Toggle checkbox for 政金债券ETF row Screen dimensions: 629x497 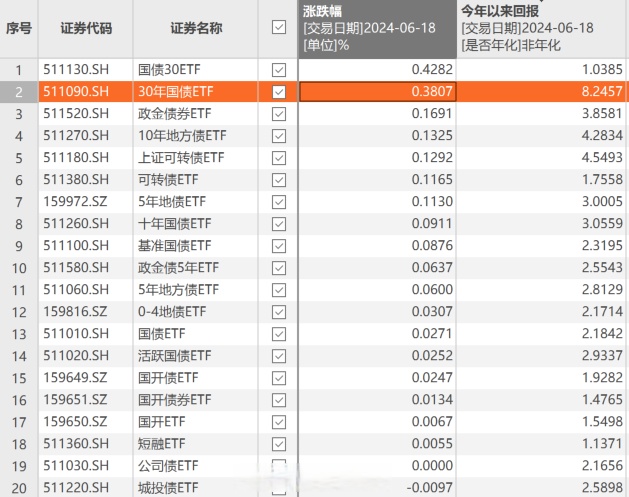click(x=279, y=114)
